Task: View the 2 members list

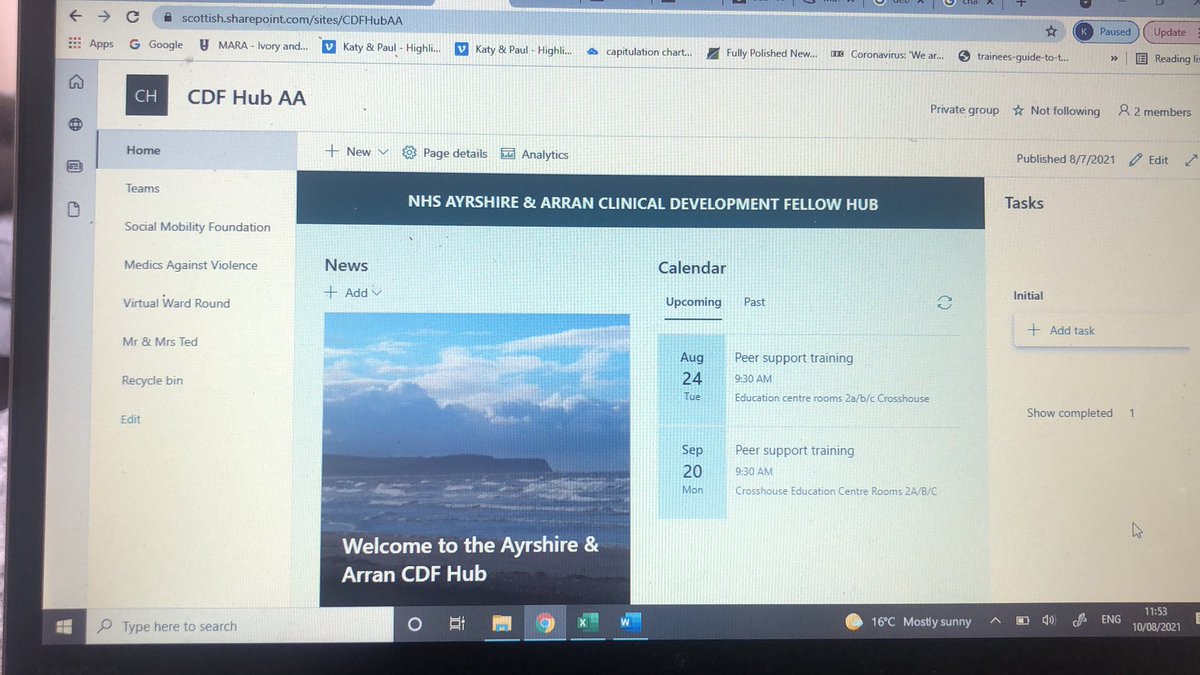Action: (x=1155, y=112)
